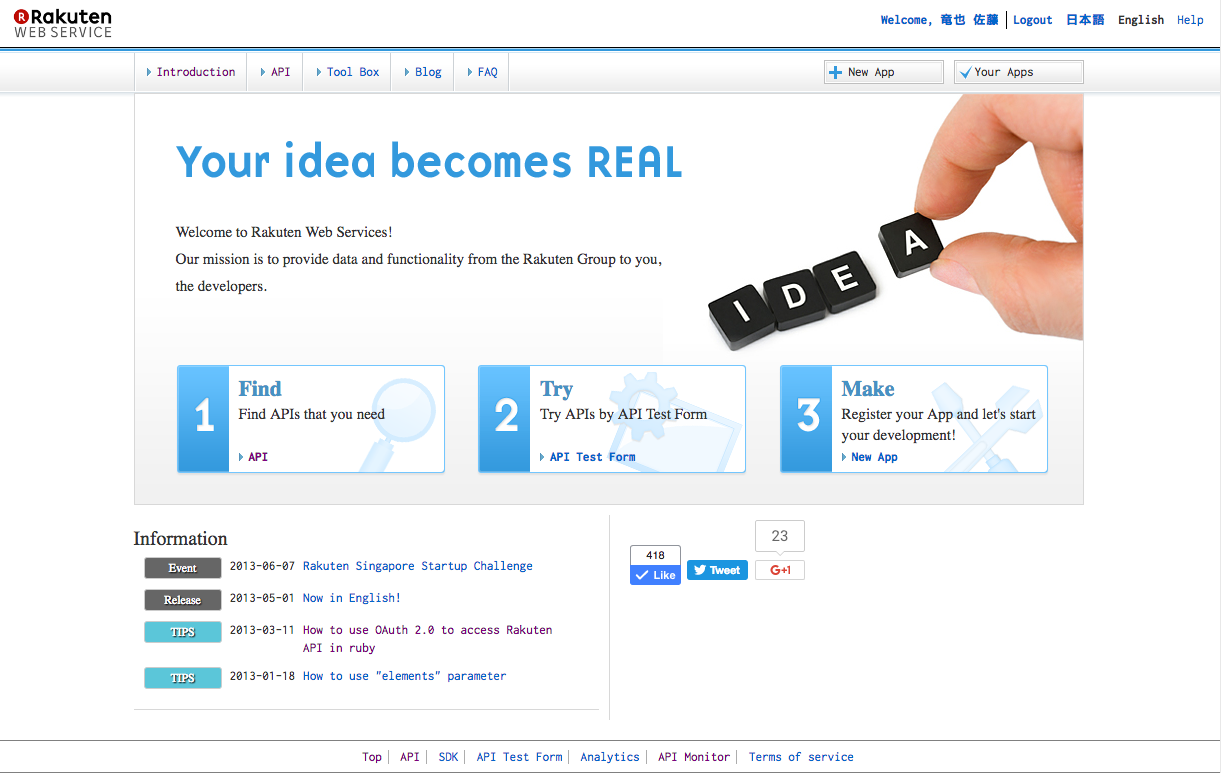Open the SDK footer link

448,757
